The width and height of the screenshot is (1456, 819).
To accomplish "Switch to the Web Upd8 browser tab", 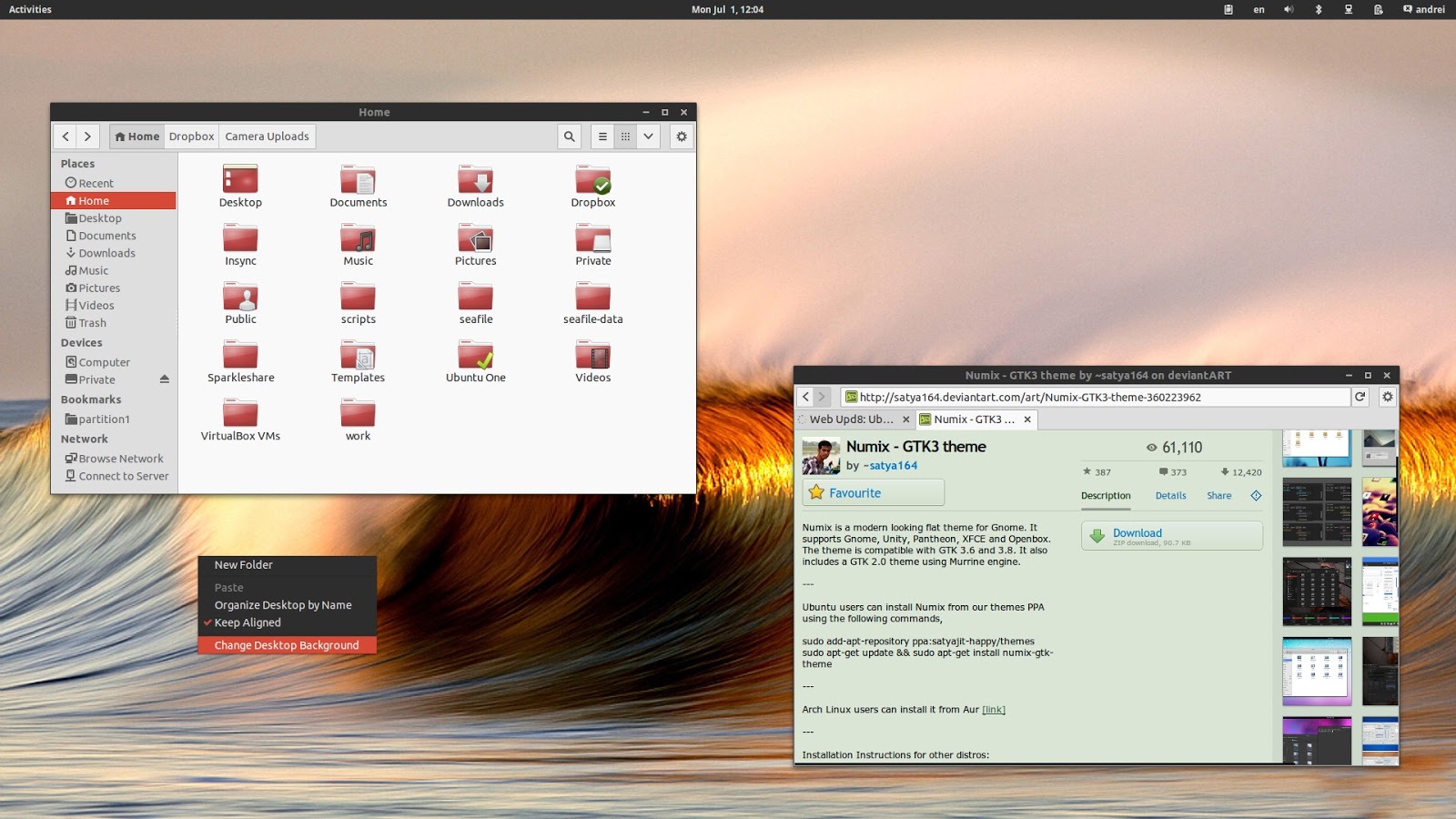I will point(851,420).
